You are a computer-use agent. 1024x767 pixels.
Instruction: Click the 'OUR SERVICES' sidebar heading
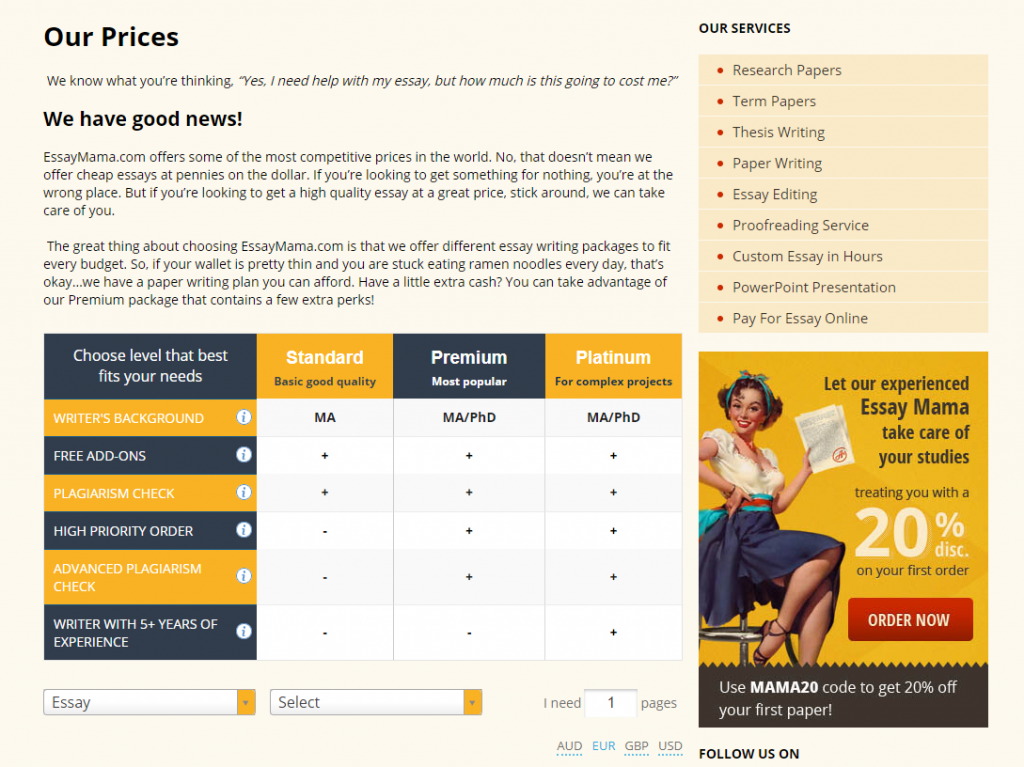pyautogui.click(x=744, y=28)
